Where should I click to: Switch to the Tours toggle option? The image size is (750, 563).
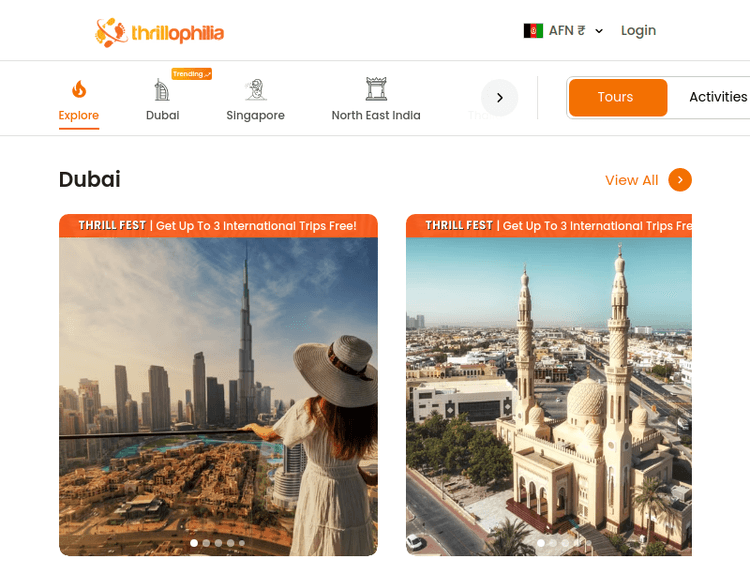pyautogui.click(x=618, y=97)
